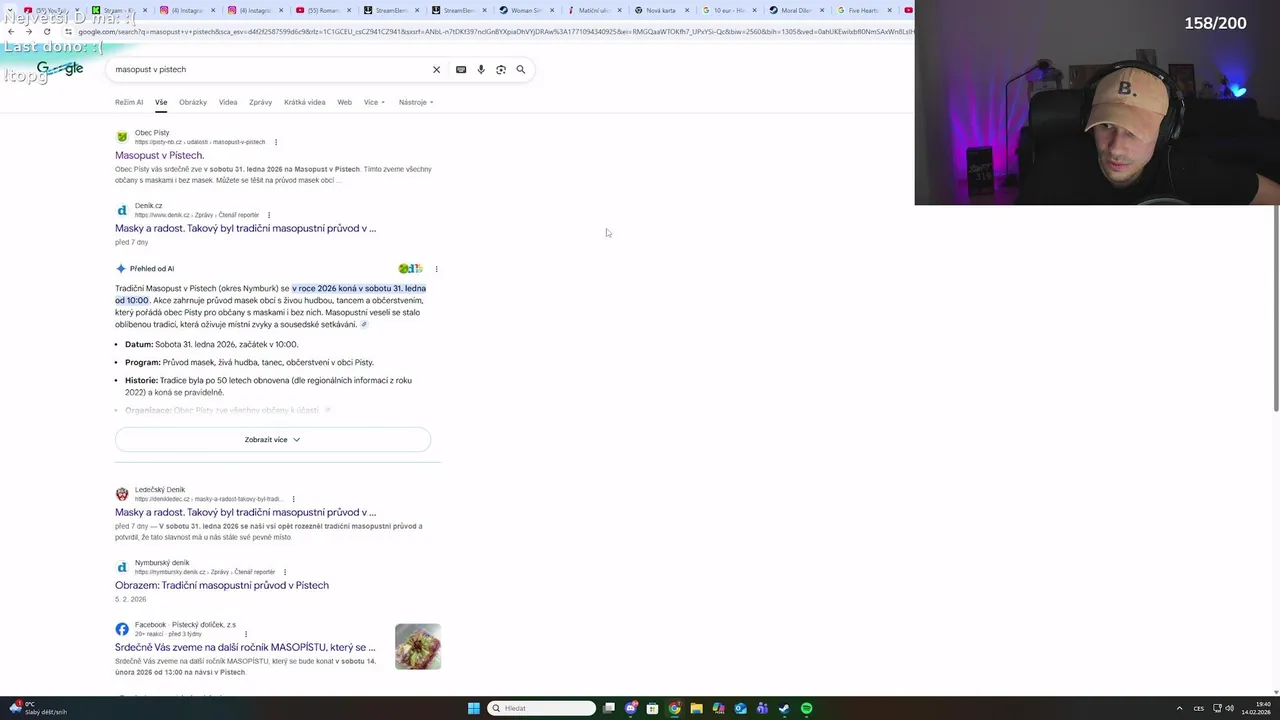Open Google Lens image search icon

click(501, 70)
